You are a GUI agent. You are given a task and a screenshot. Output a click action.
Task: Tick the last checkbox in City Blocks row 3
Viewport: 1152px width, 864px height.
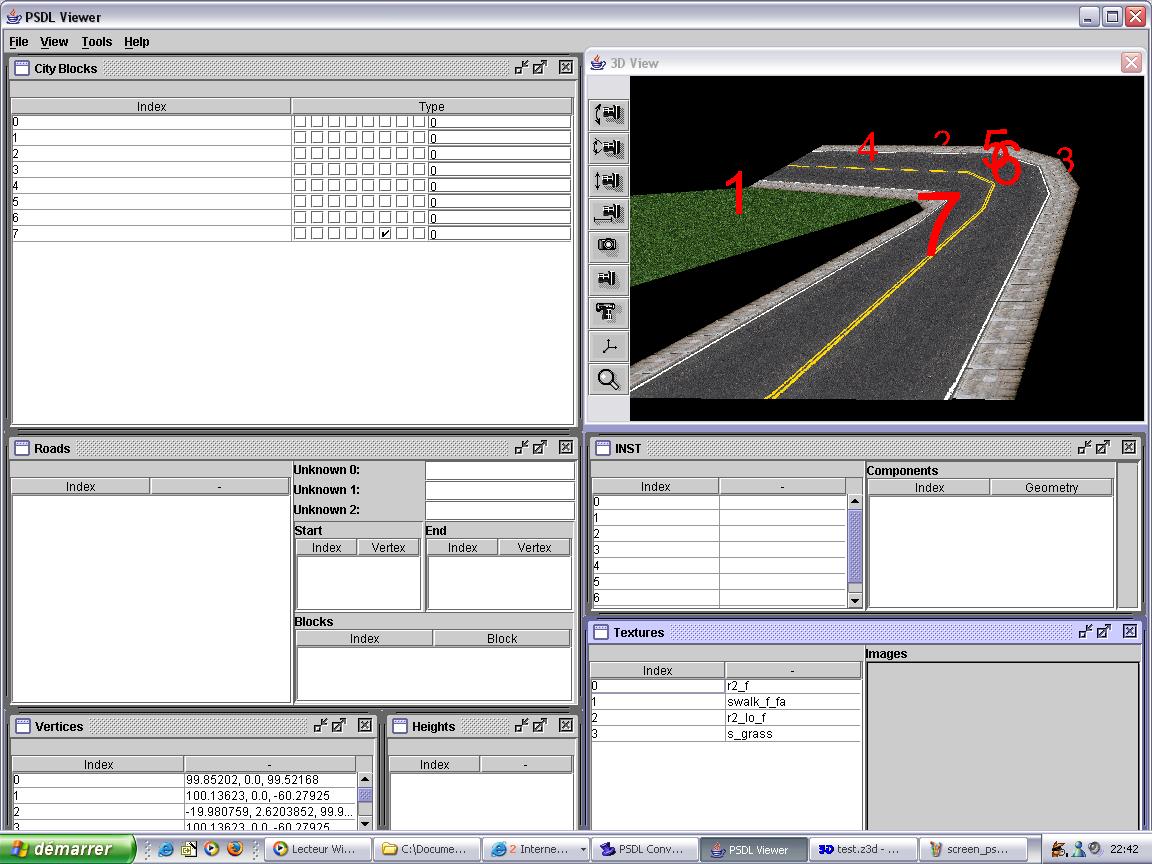pos(419,170)
